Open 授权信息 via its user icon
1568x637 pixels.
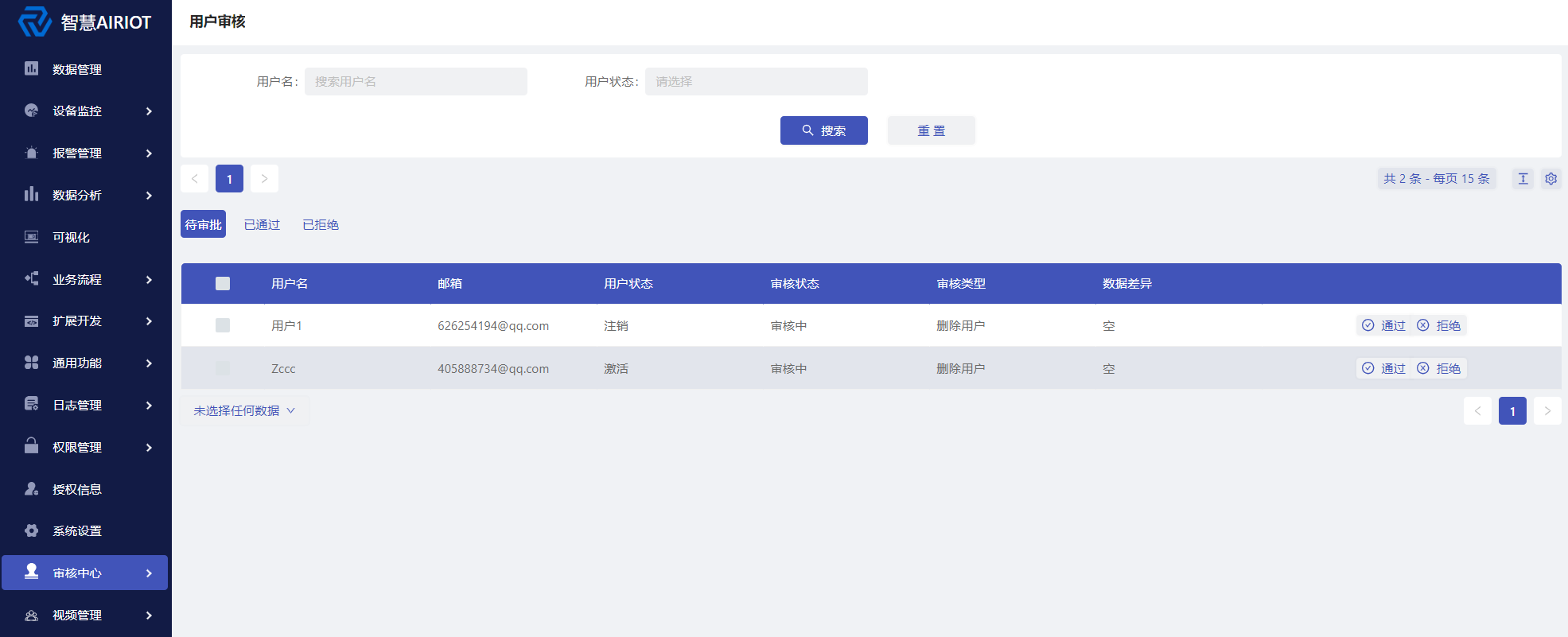click(31, 488)
